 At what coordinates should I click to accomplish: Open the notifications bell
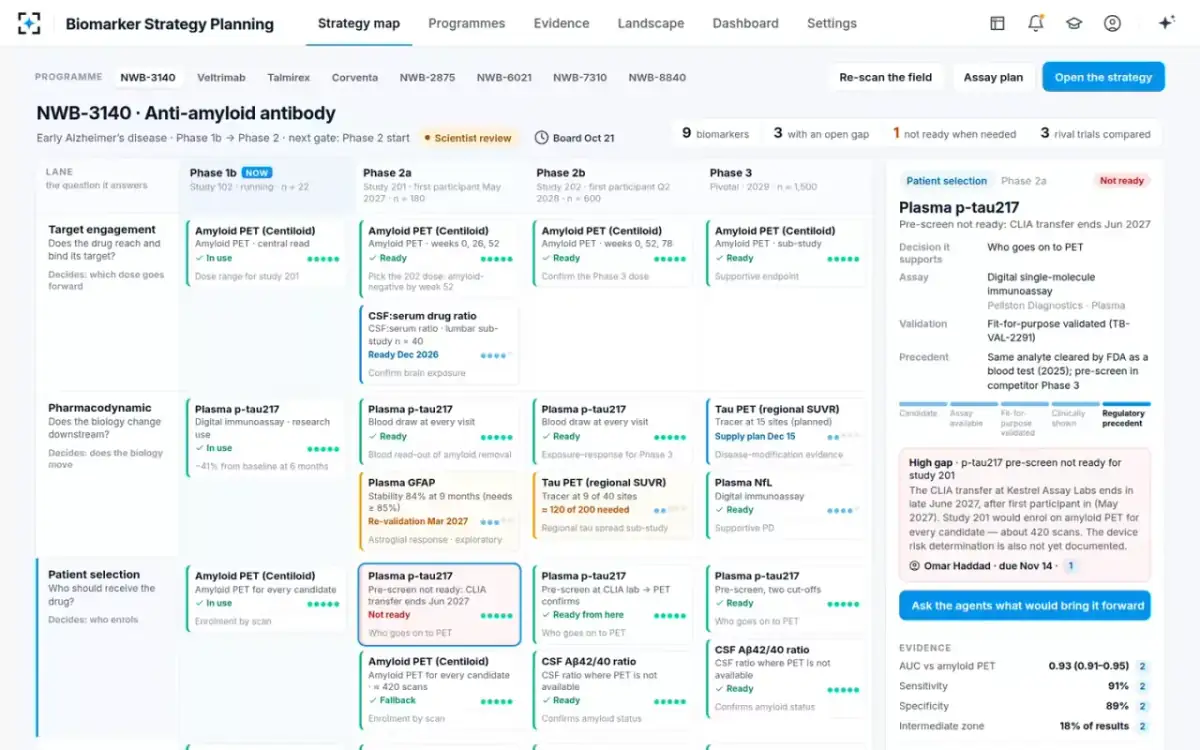click(x=1036, y=23)
